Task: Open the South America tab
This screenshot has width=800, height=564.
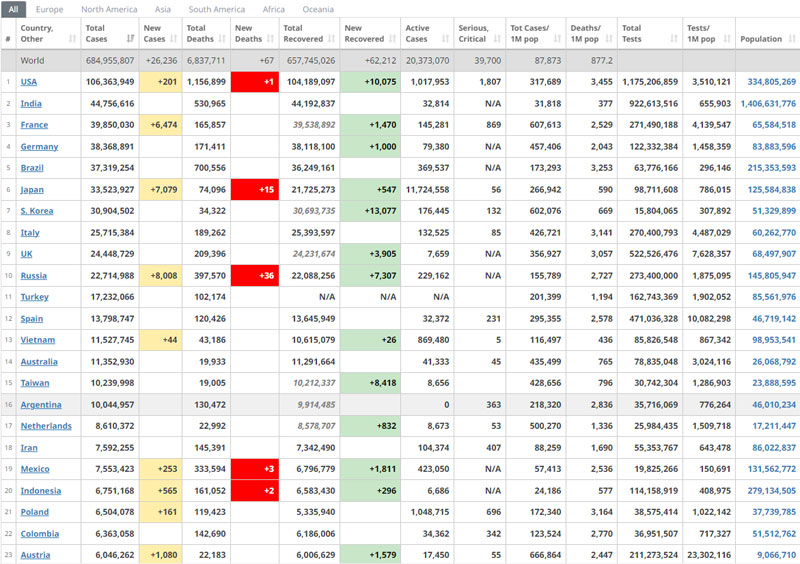Action: pyautogui.click(x=216, y=9)
